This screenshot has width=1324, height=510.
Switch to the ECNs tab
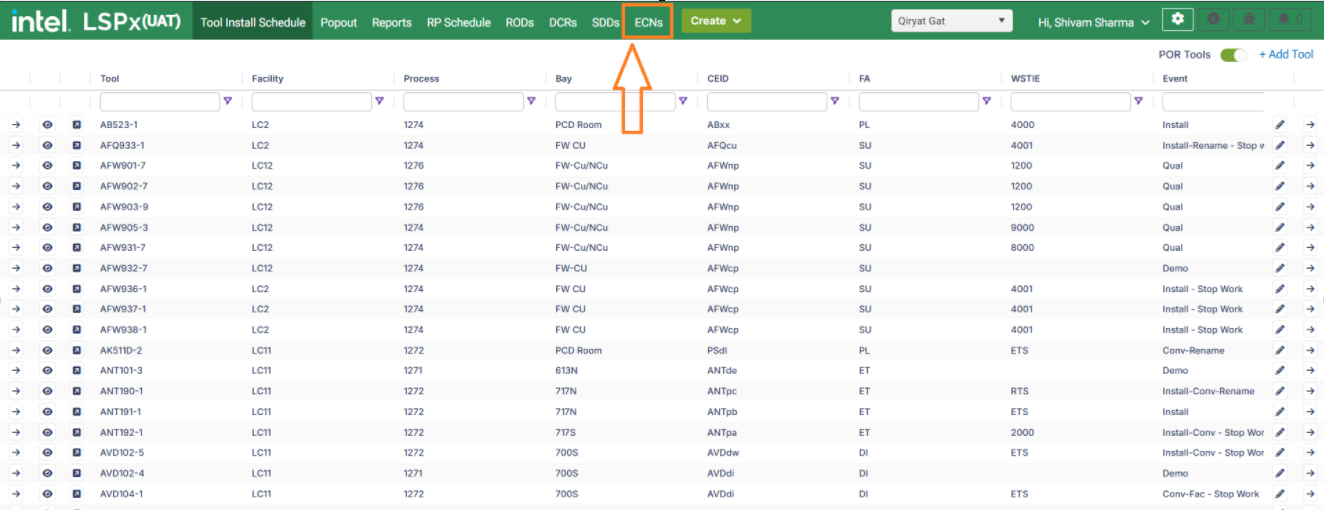tap(648, 22)
